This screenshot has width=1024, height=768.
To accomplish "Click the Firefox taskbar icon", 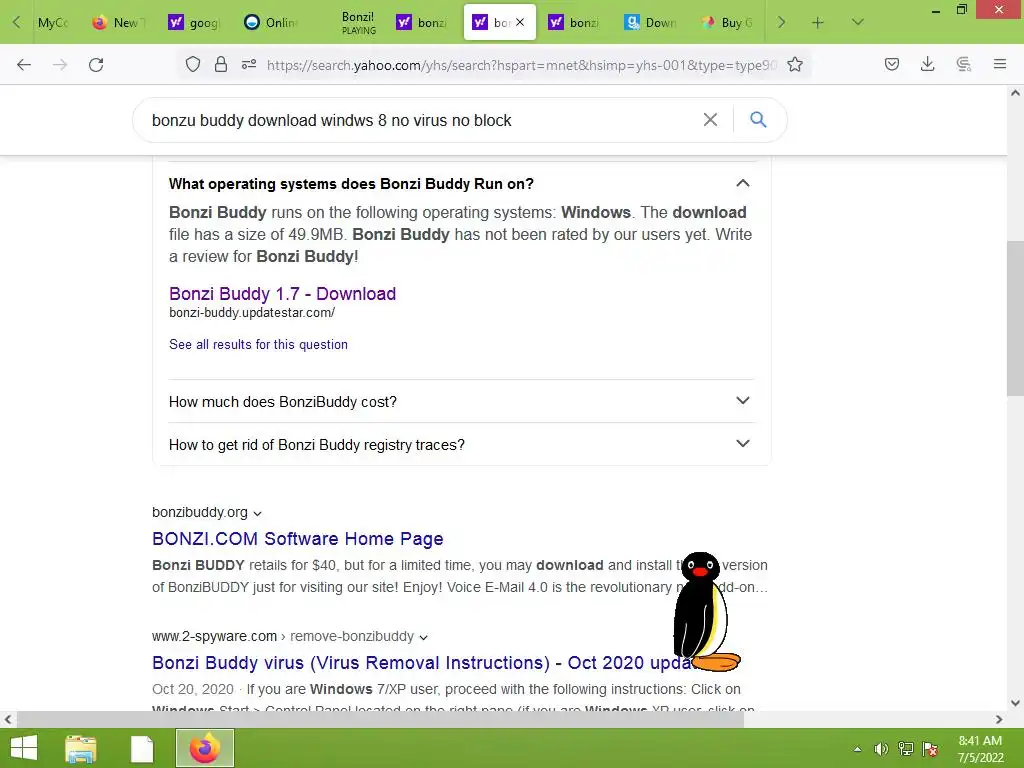I will (x=205, y=748).
